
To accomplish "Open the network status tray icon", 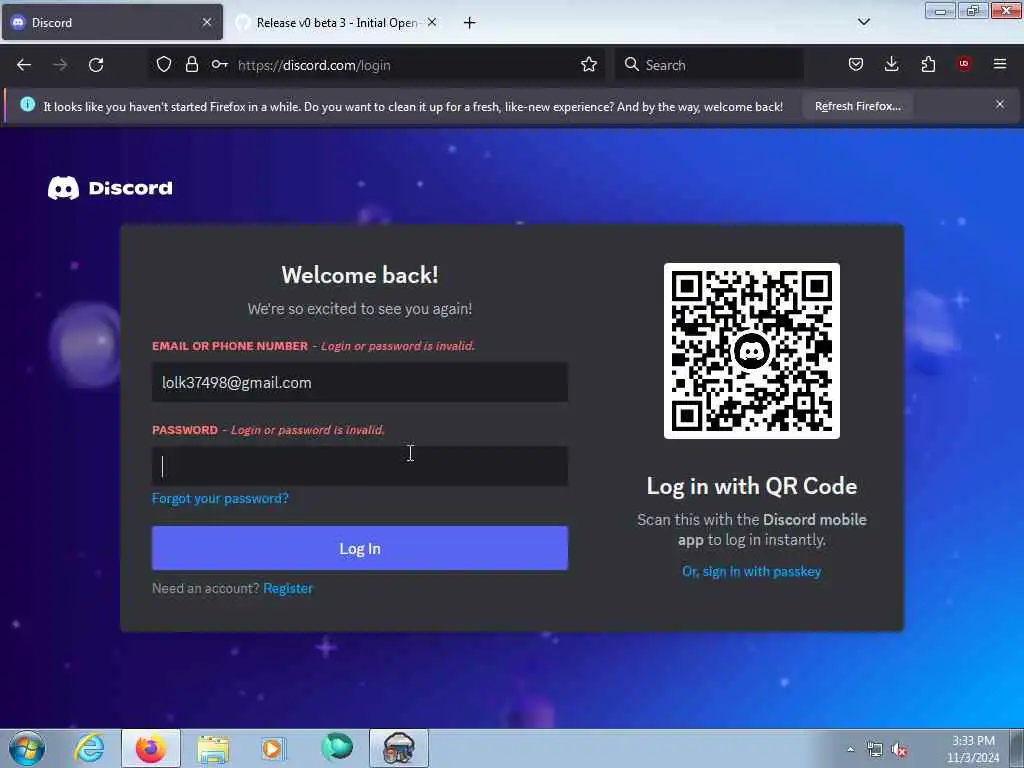I will pos(874,749).
